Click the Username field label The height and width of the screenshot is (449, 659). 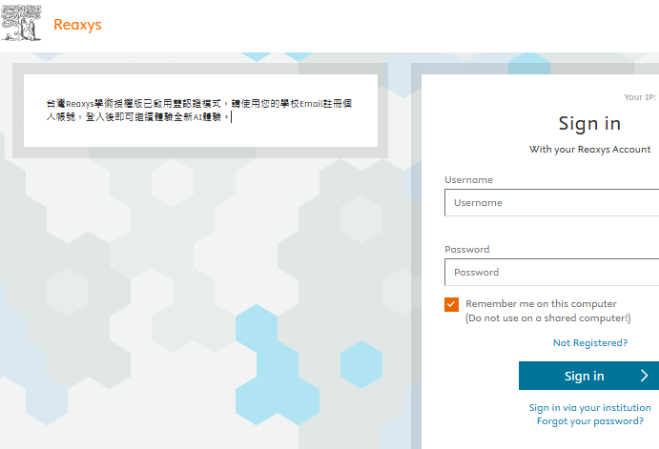tap(469, 180)
